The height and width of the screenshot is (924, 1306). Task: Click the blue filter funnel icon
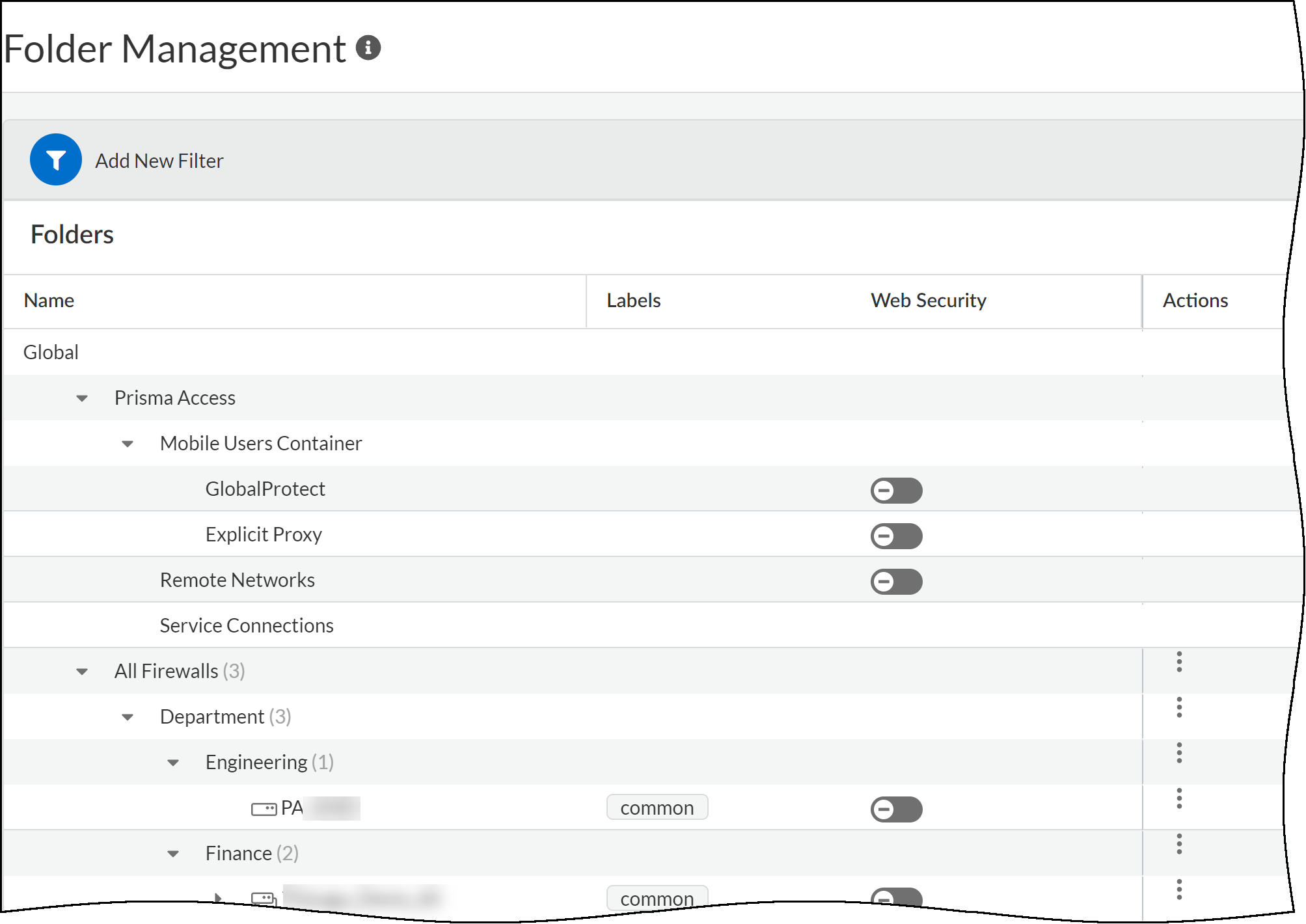[55, 159]
